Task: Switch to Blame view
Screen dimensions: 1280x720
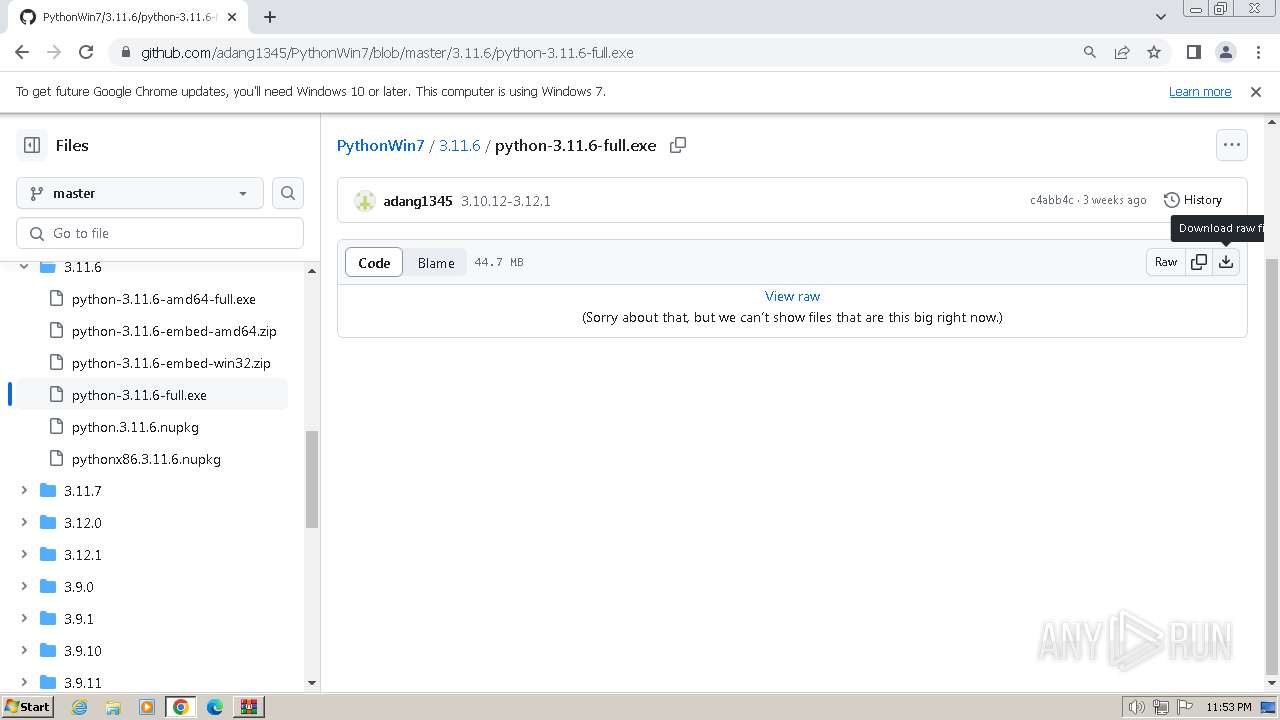Action: pyautogui.click(x=436, y=262)
